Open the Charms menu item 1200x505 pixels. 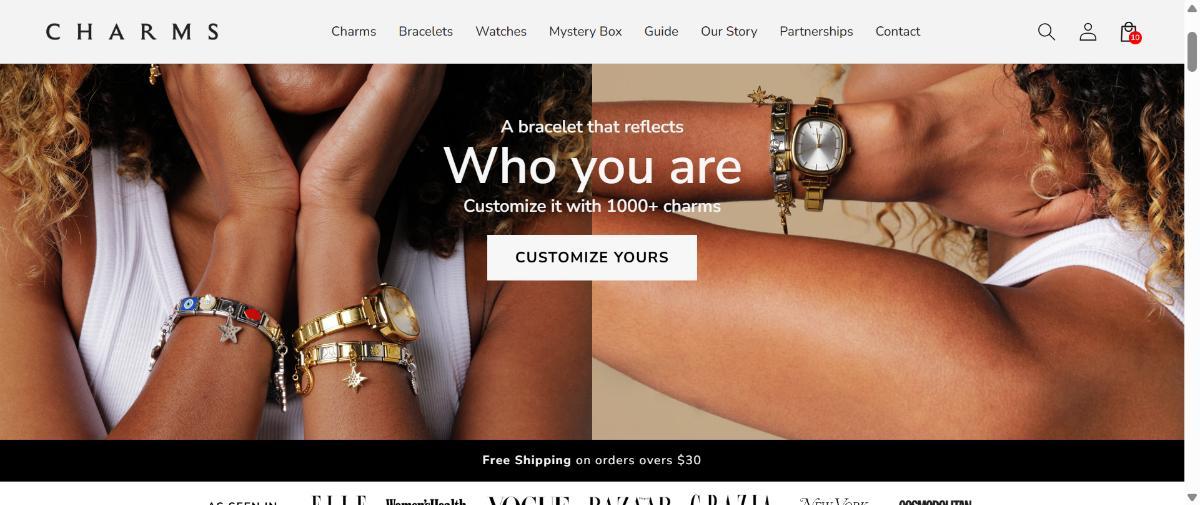tap(354, 32)
